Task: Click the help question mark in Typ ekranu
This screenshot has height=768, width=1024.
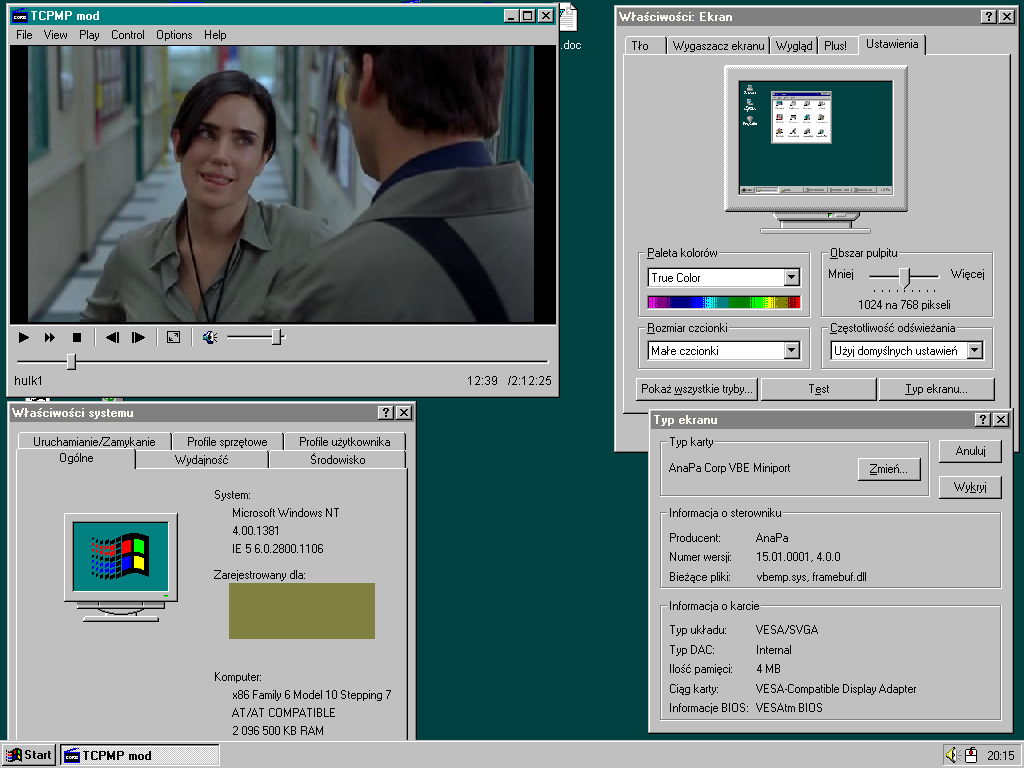Action: (x=983, y=420)
